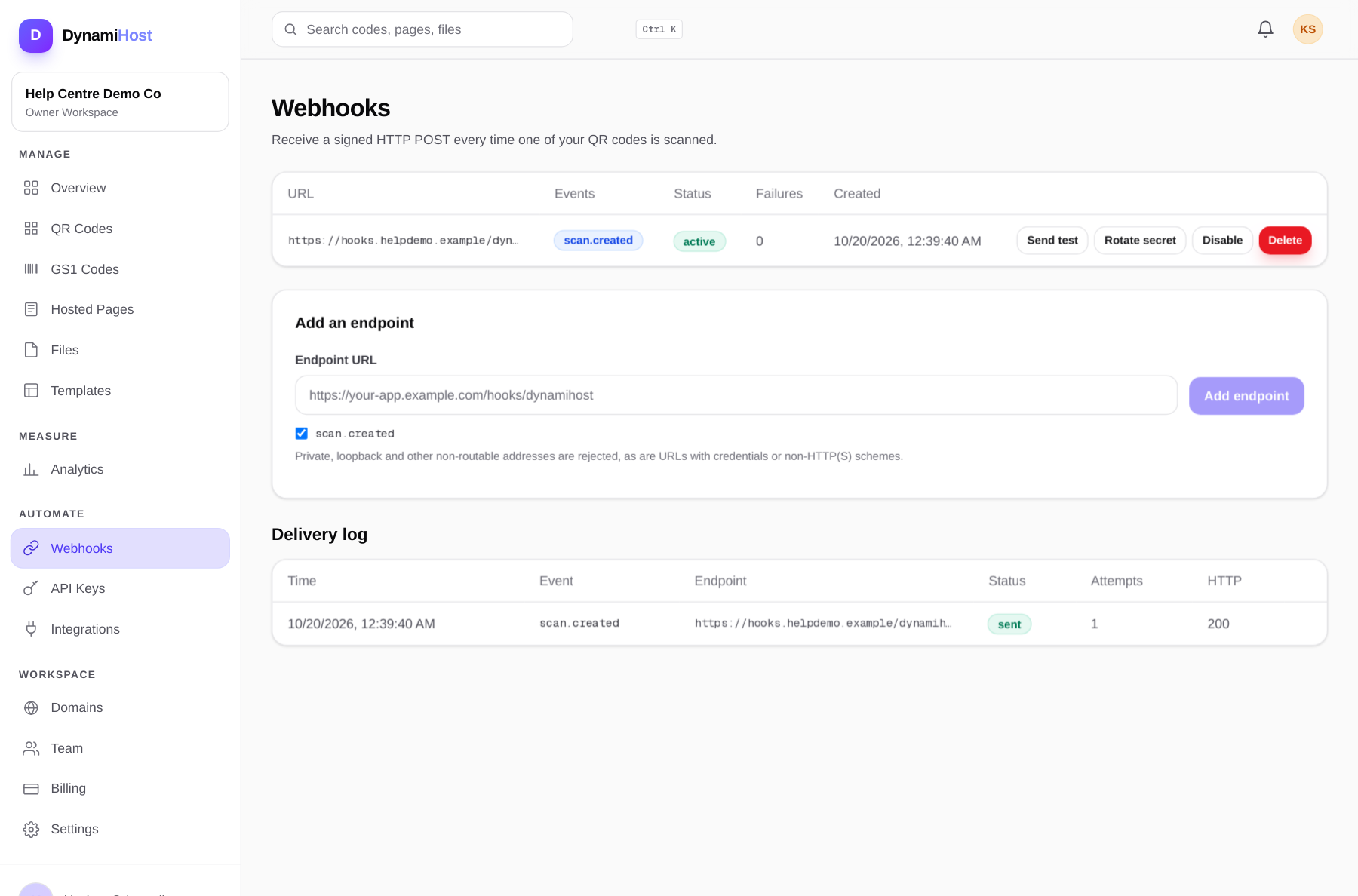Click the Billing card icon
This screenshot has height=896, width=1358.
(x=31, y=788)
